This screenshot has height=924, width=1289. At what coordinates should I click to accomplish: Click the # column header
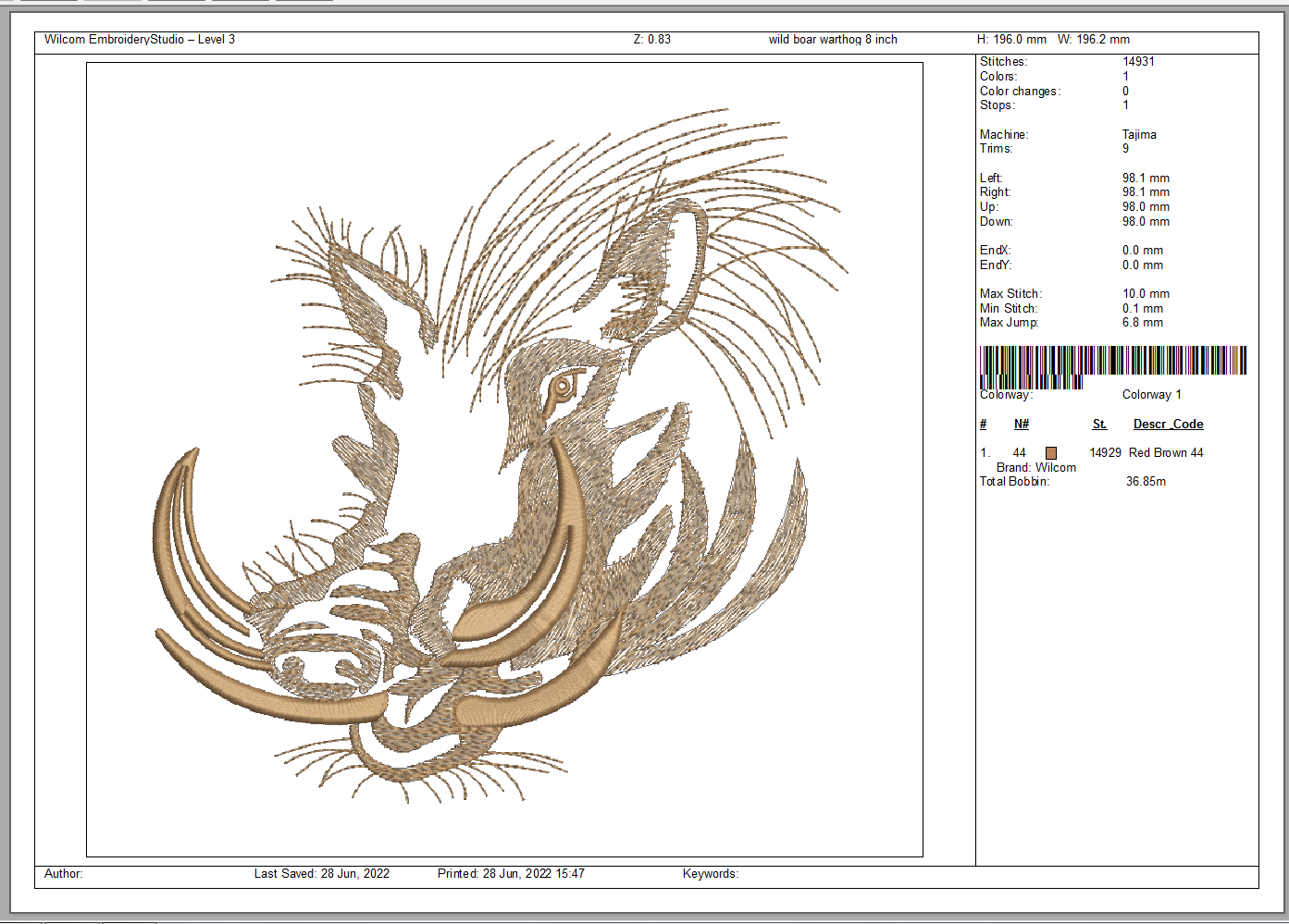coord(983,425)
